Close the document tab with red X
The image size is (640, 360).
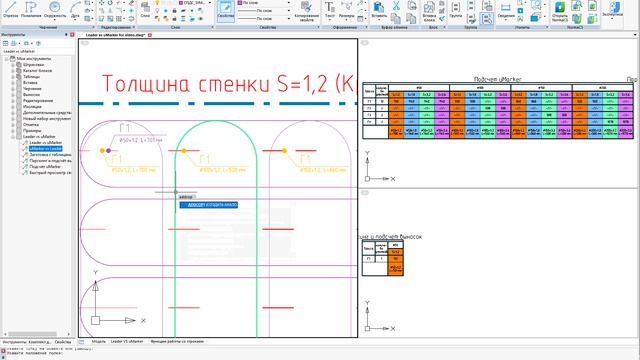150,35
